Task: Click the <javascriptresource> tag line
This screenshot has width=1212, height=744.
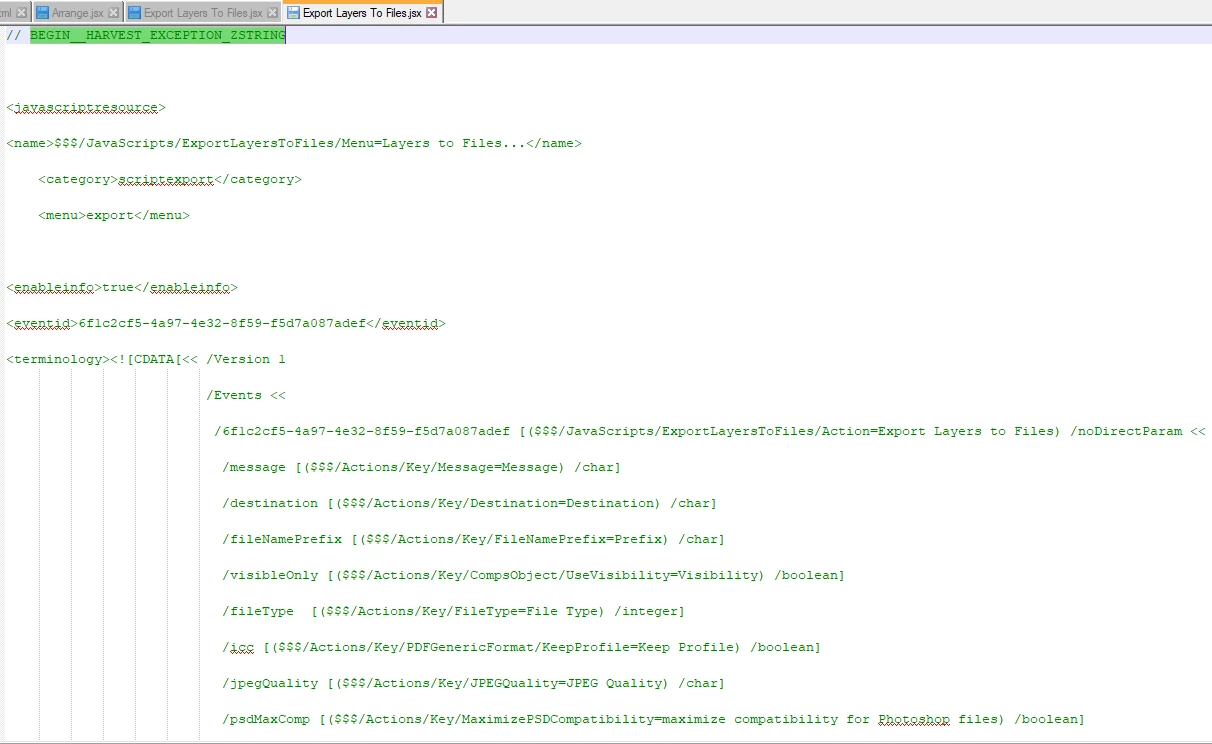Action: point(86,107)
